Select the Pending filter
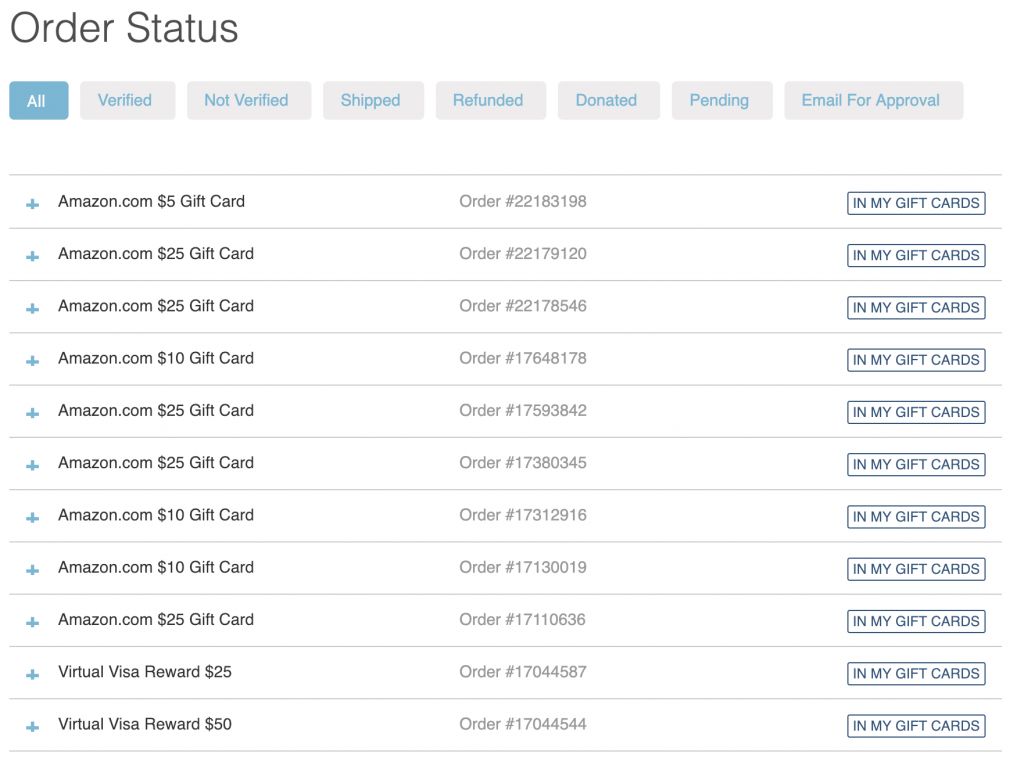Viewport: 1024px width, 776px height. click(722, 100)
